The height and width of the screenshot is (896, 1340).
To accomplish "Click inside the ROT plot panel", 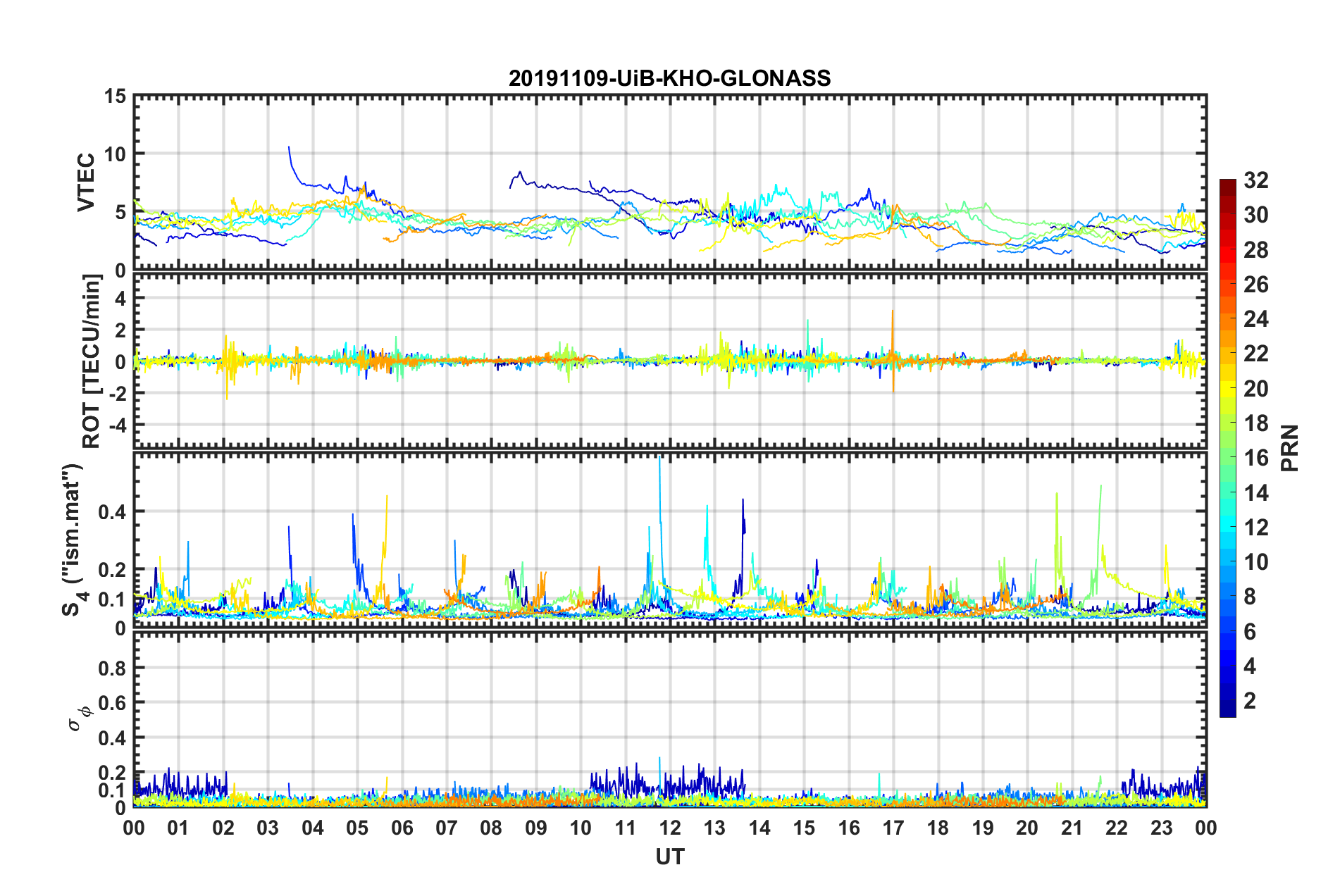I will click(670, 361).
